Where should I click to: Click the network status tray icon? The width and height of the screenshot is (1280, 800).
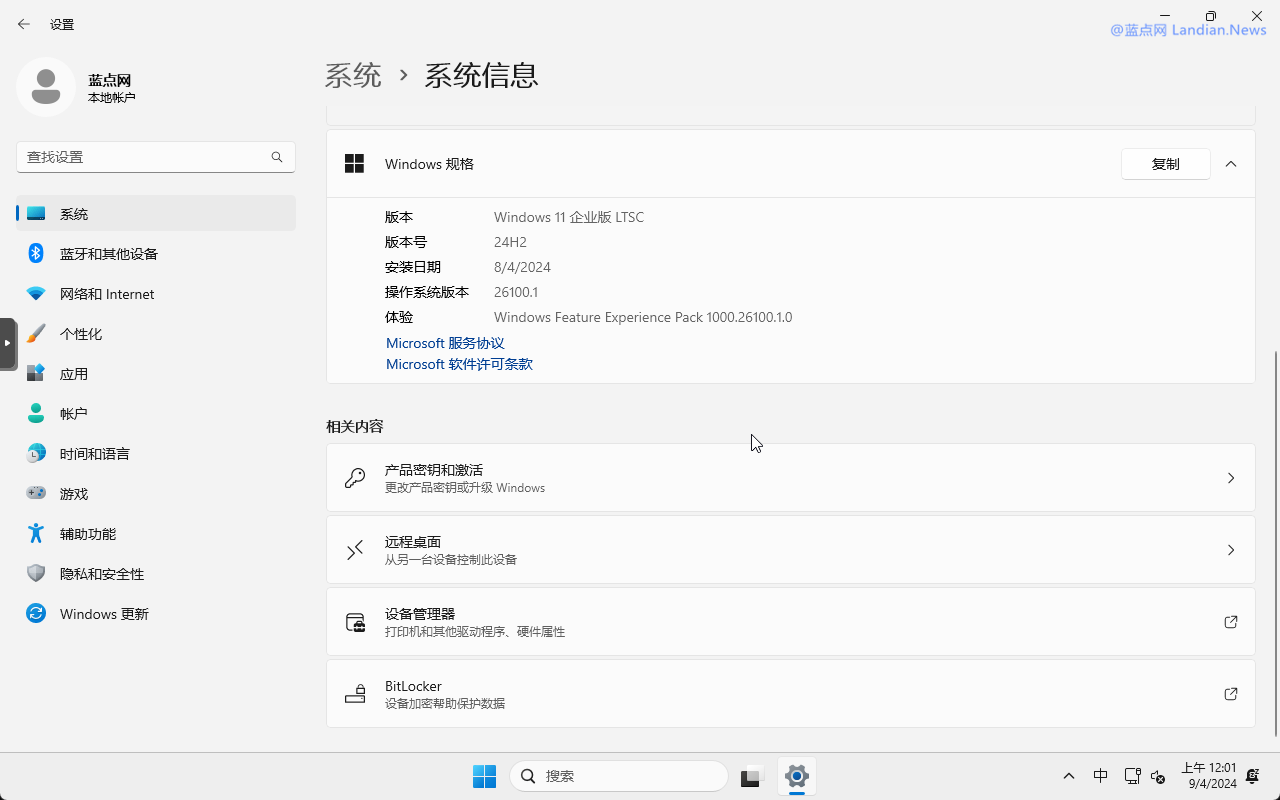point(1132,776)
